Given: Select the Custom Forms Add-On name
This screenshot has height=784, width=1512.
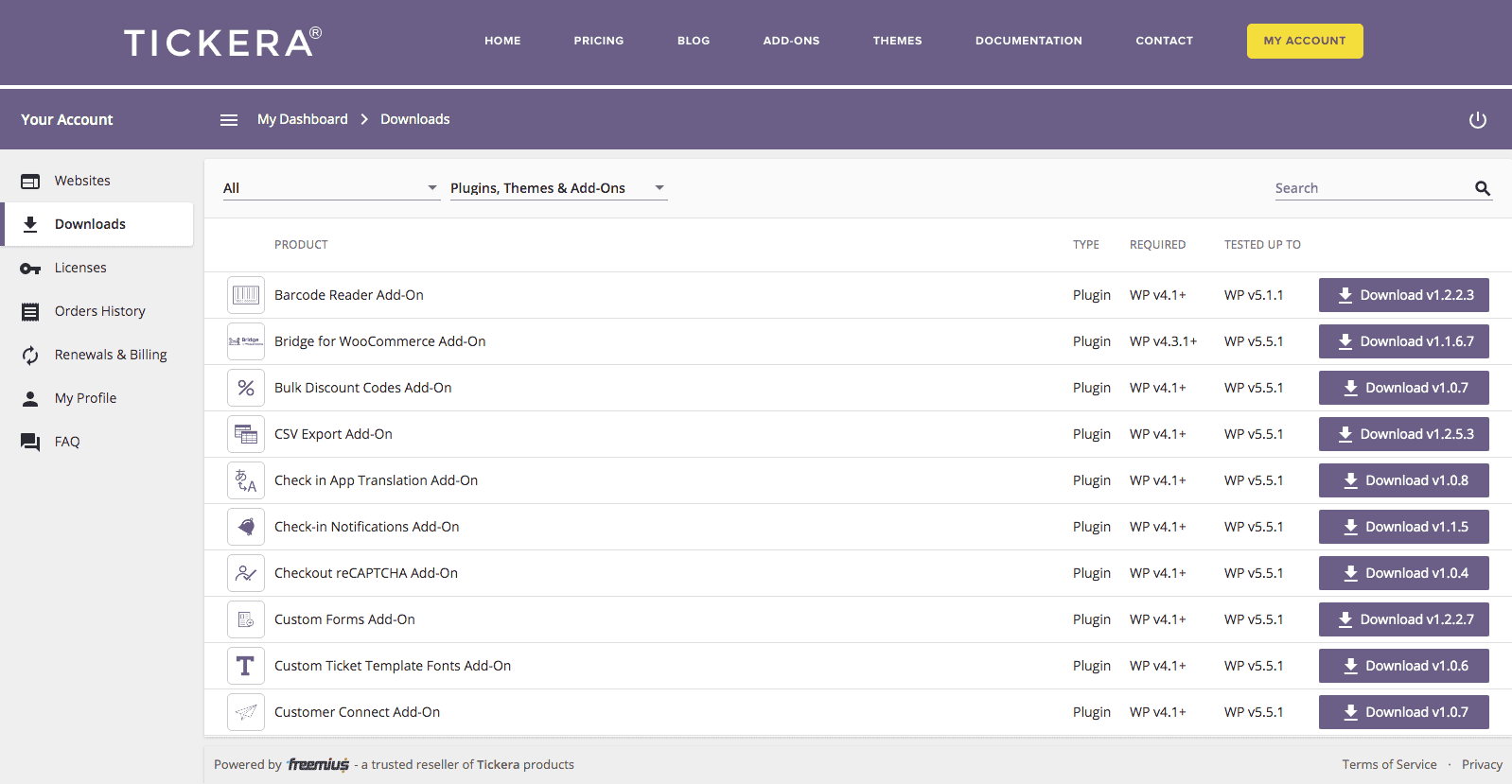Looking at the screenshot, I should (x=344, y=619).
